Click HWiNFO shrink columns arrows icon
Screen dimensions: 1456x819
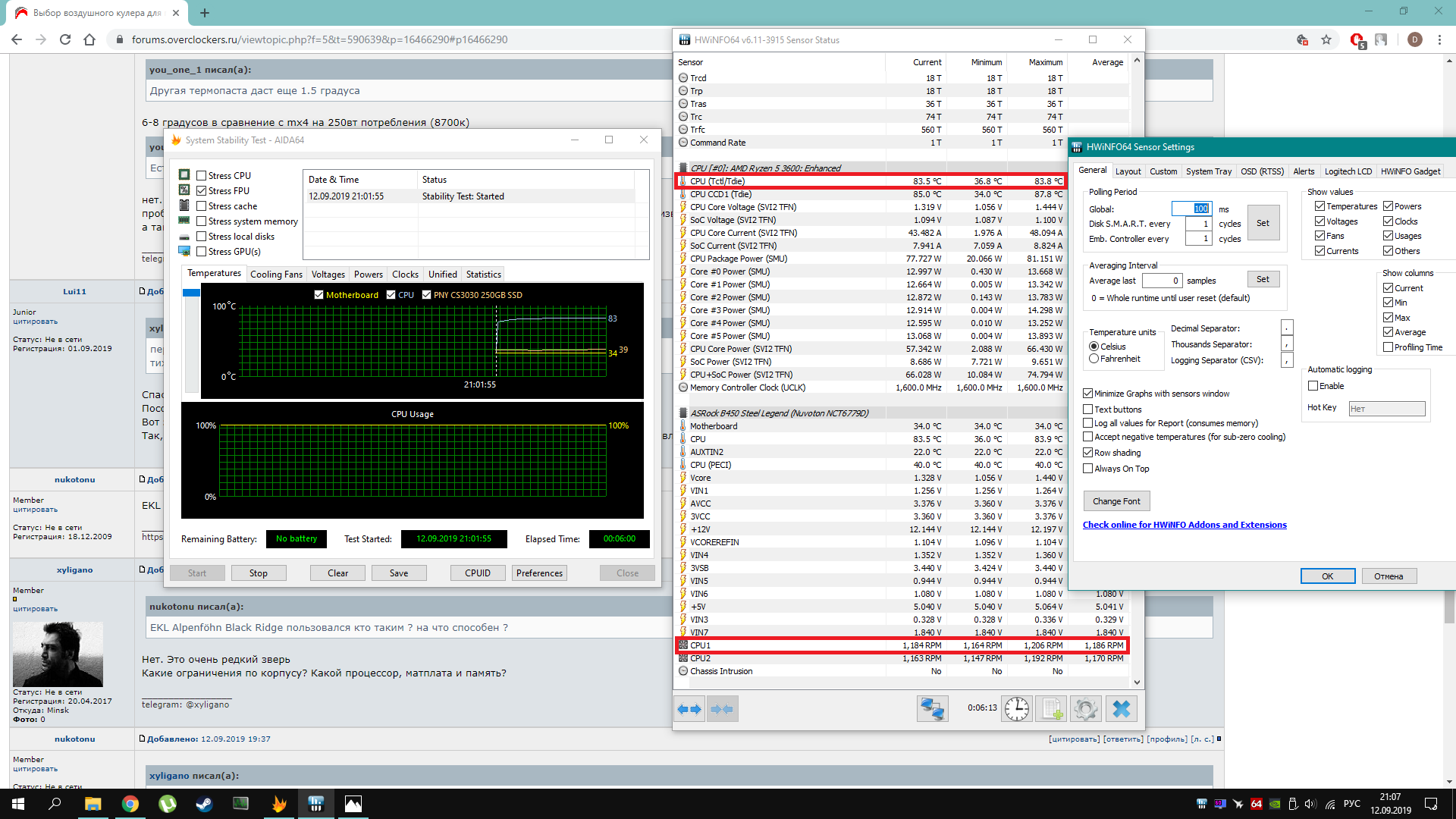[x=722, y=709]
